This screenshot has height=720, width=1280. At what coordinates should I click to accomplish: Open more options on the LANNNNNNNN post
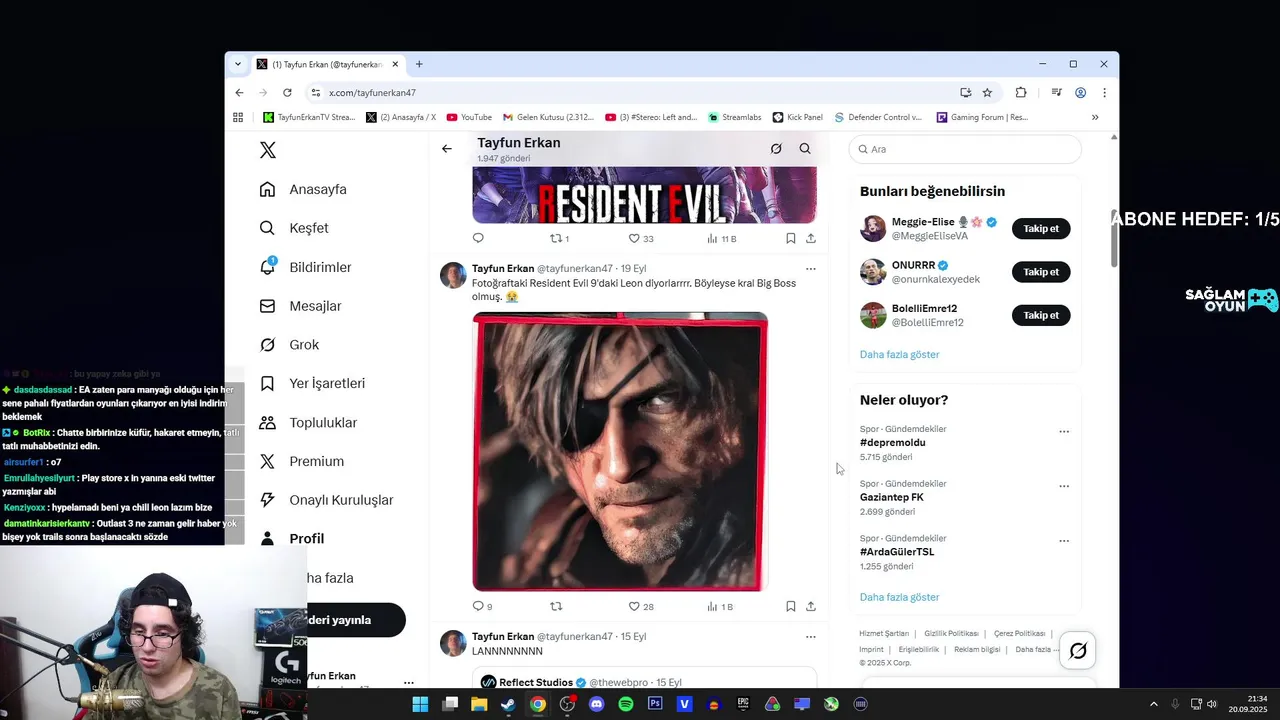point(811,637)
